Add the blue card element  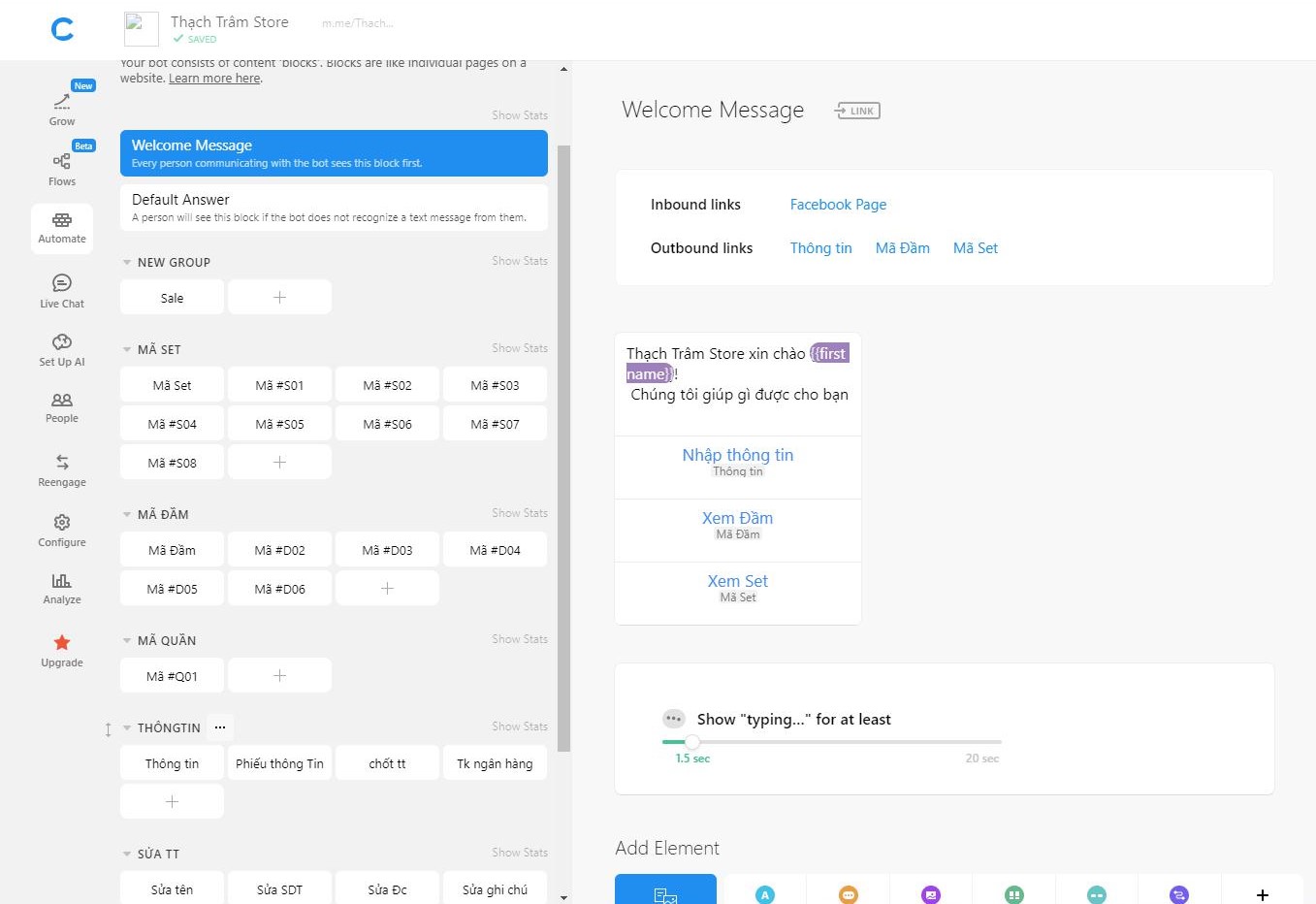[x=665, y=889]
